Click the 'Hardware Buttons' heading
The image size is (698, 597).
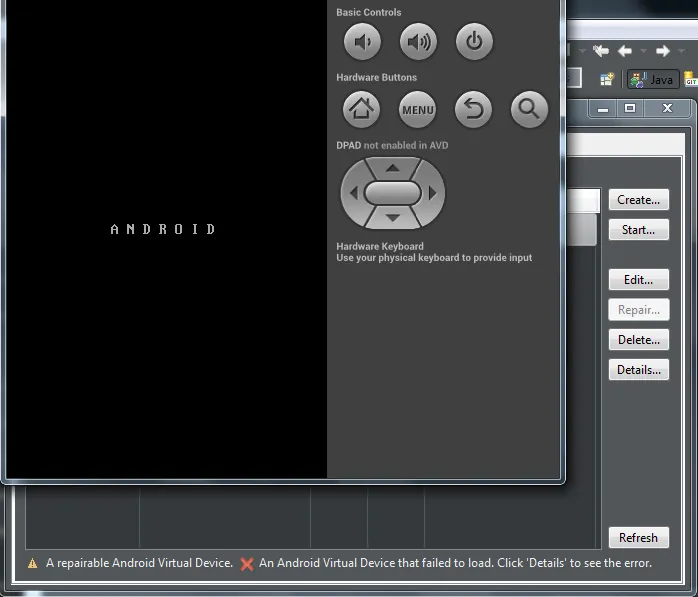pos(376,77)
